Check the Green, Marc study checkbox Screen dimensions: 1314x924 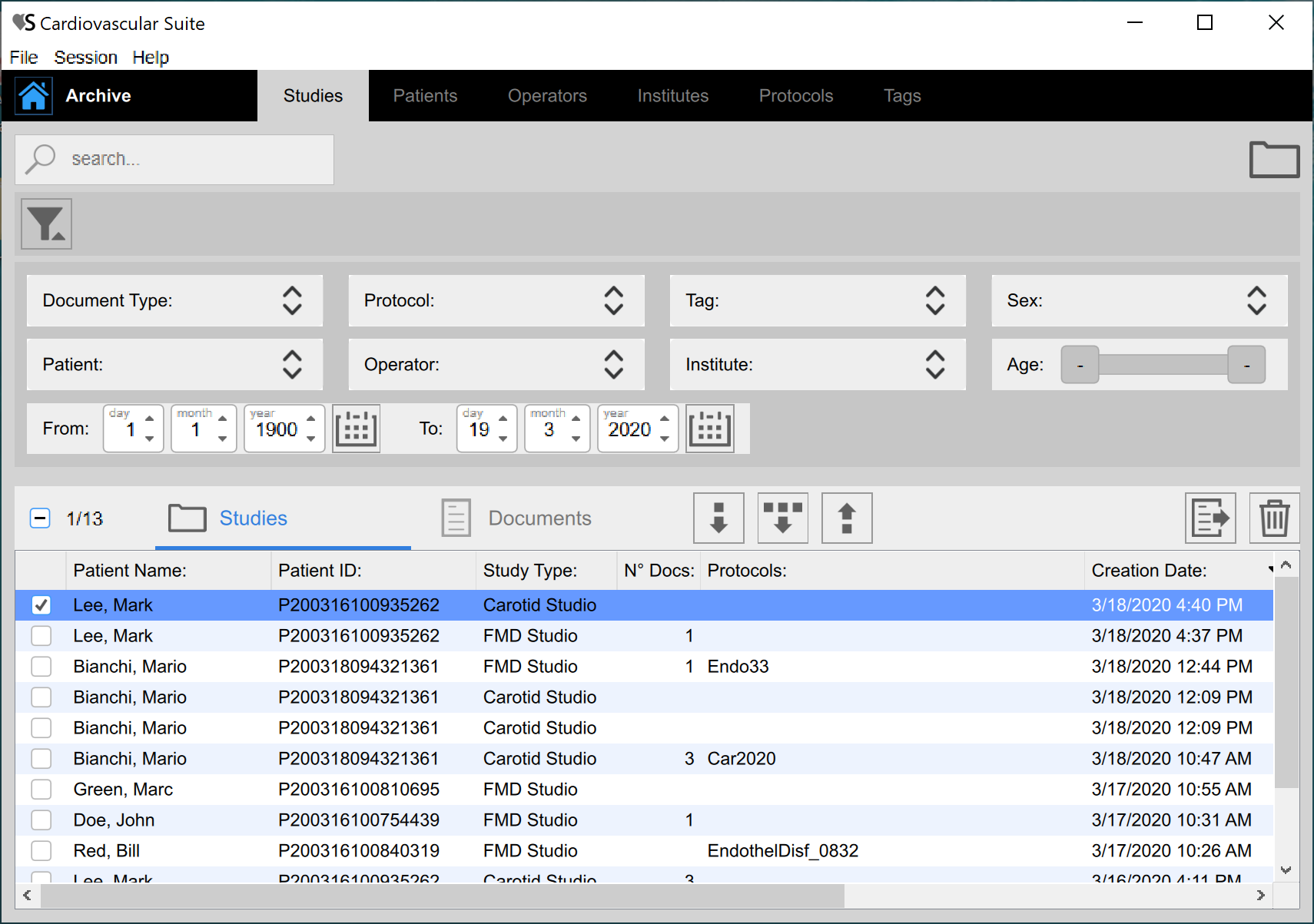coord(41,790)
